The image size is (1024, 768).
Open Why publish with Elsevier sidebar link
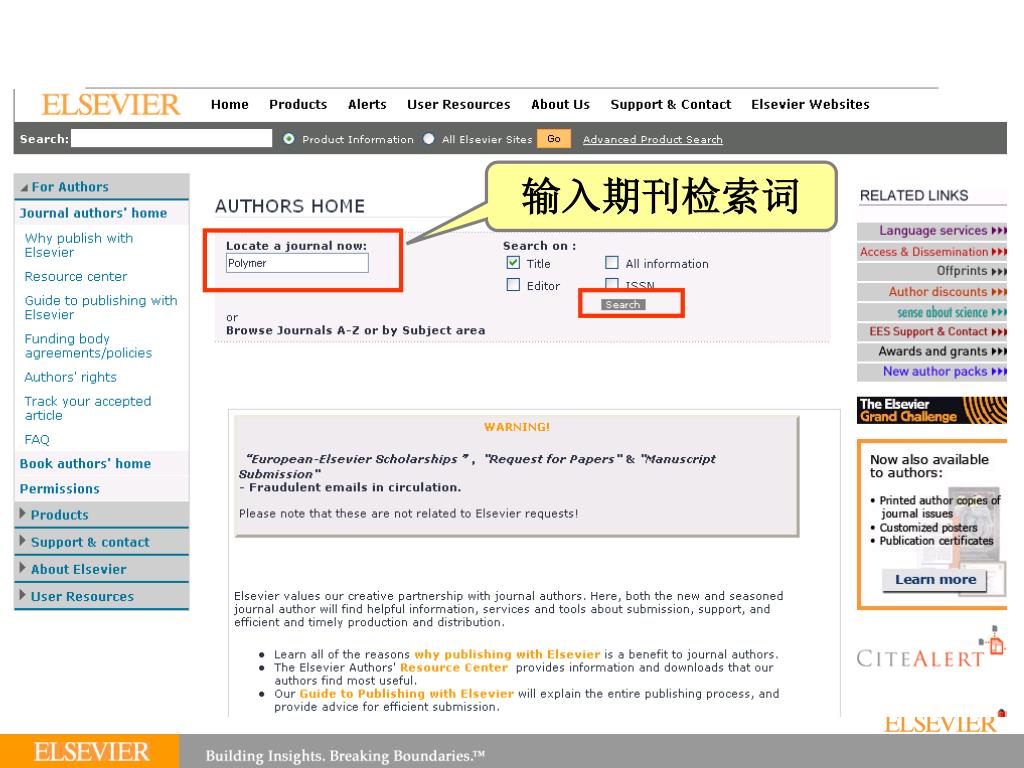[x=78, y=245]
